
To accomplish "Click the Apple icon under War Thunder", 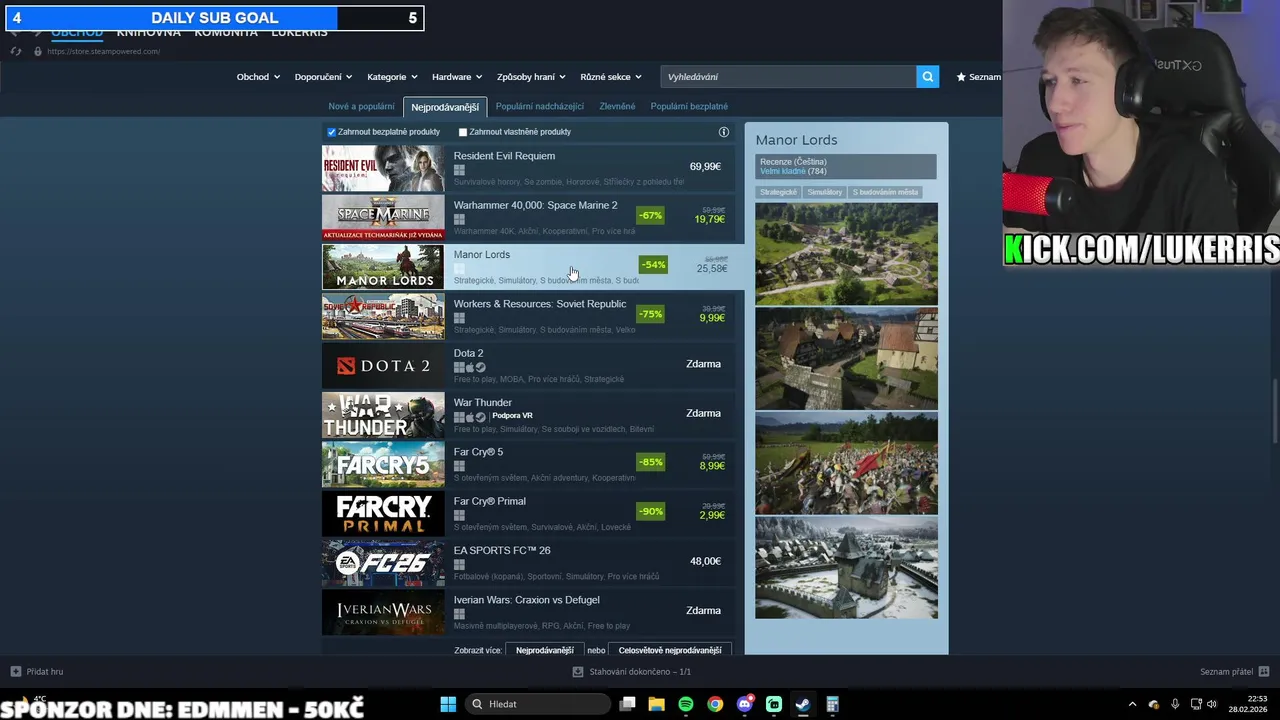I will tap(470, 416).
